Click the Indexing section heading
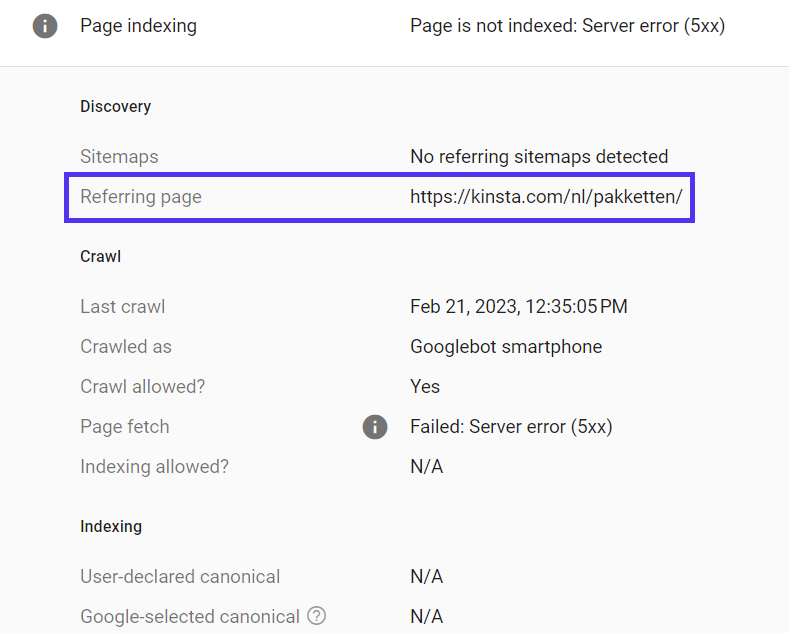The image size is (789, 633). (111, 526)
